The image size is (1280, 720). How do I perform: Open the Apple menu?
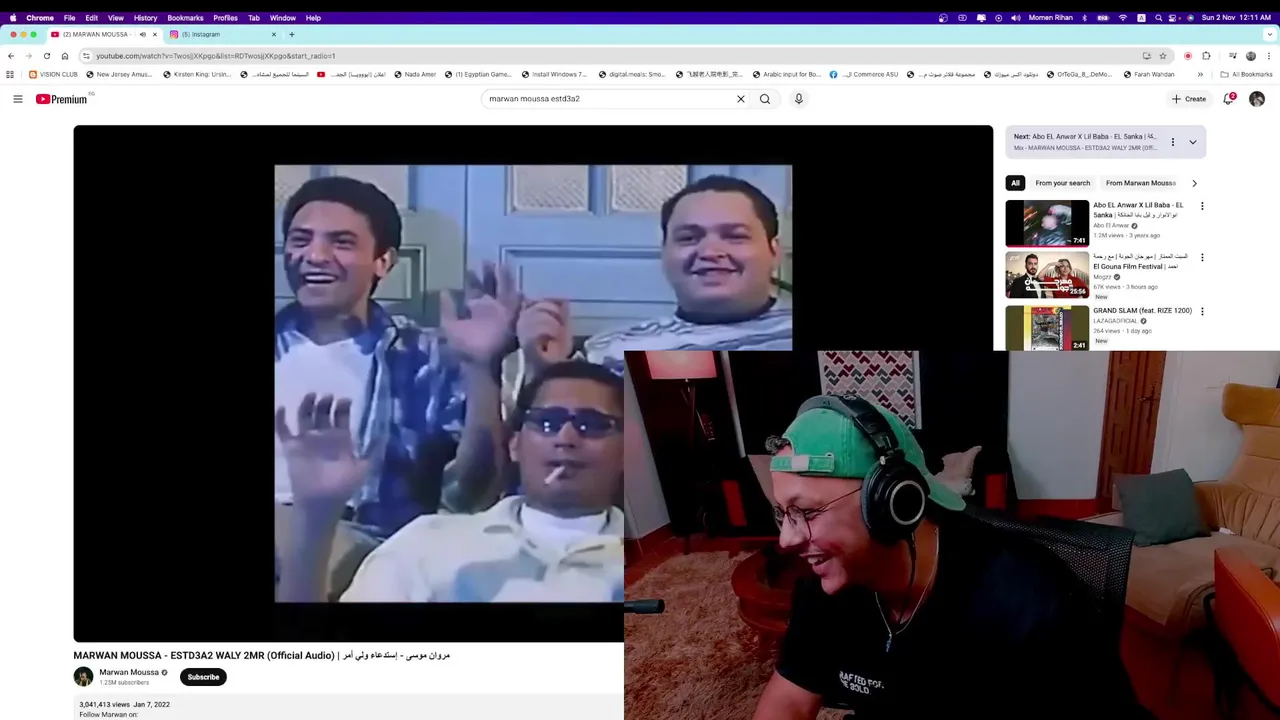coord(13,18)
